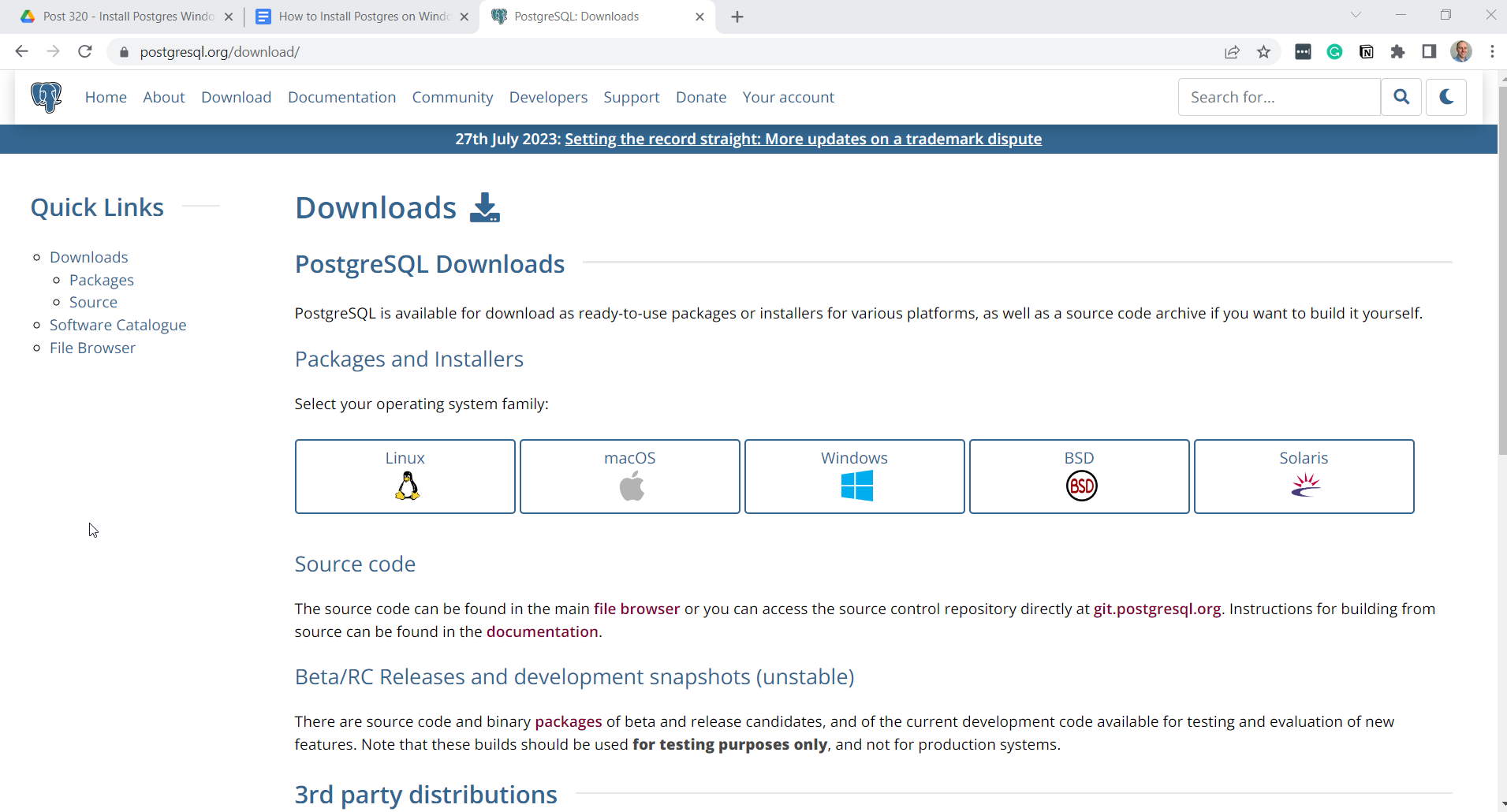Go to Community in the navigation menu

point(452,97)
